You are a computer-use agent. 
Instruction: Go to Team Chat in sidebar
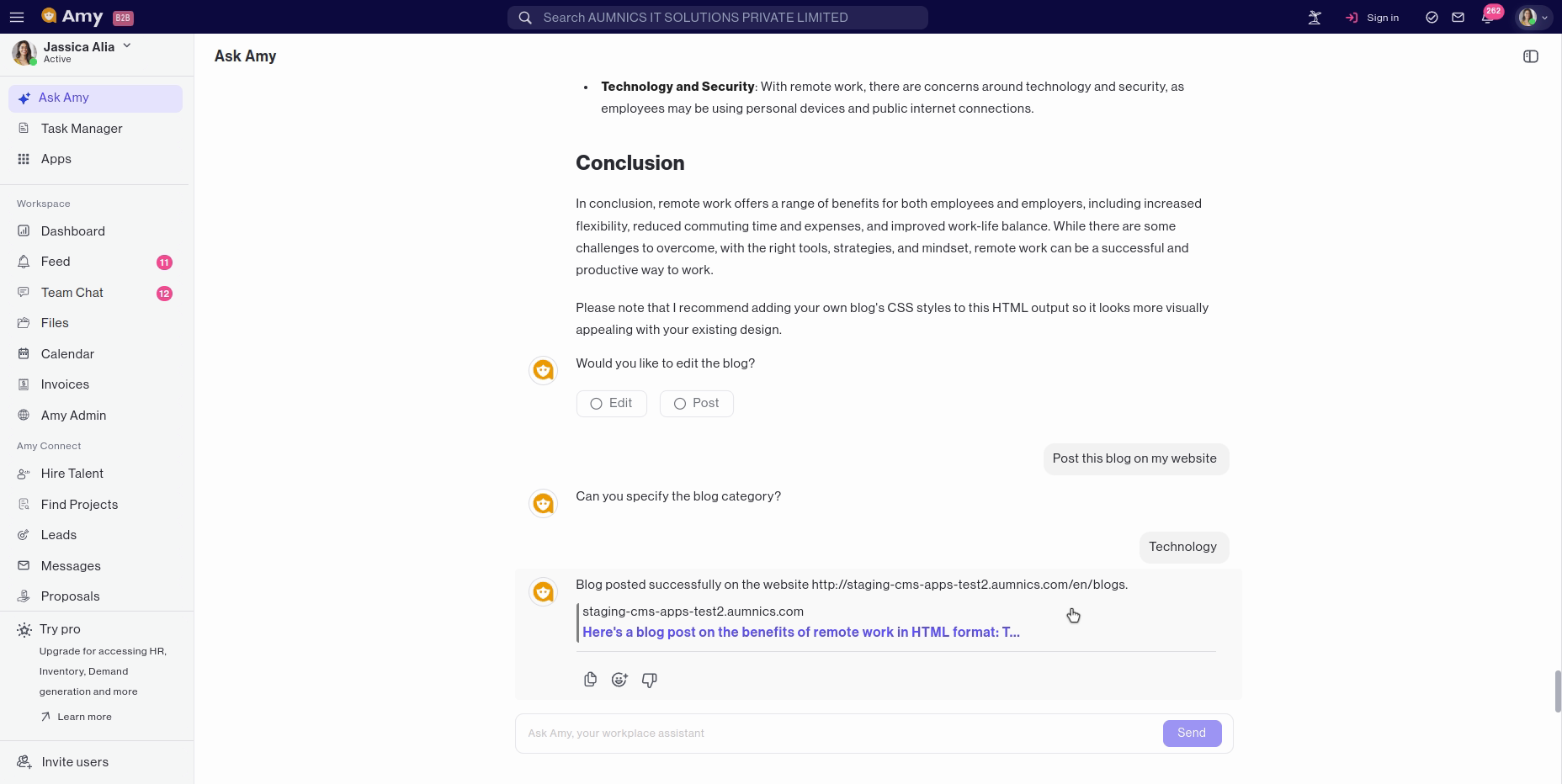click(x=72, y=293)
